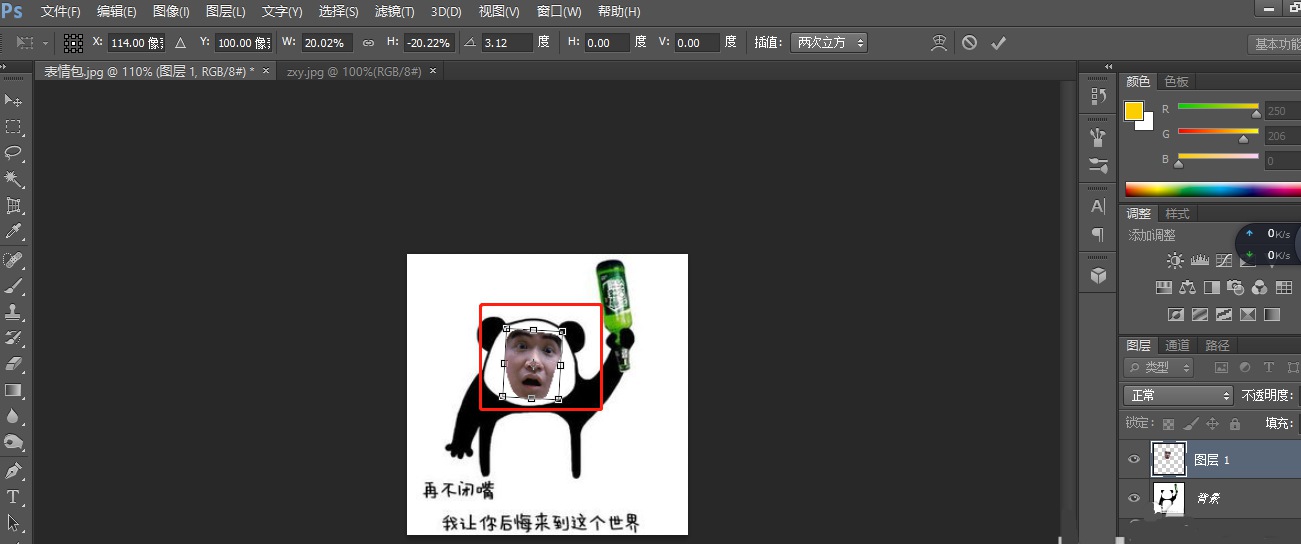The width and height of the screenshot is (1301, 544).
Task: Select the Rectangular Marquee tool
Action: 14,127
